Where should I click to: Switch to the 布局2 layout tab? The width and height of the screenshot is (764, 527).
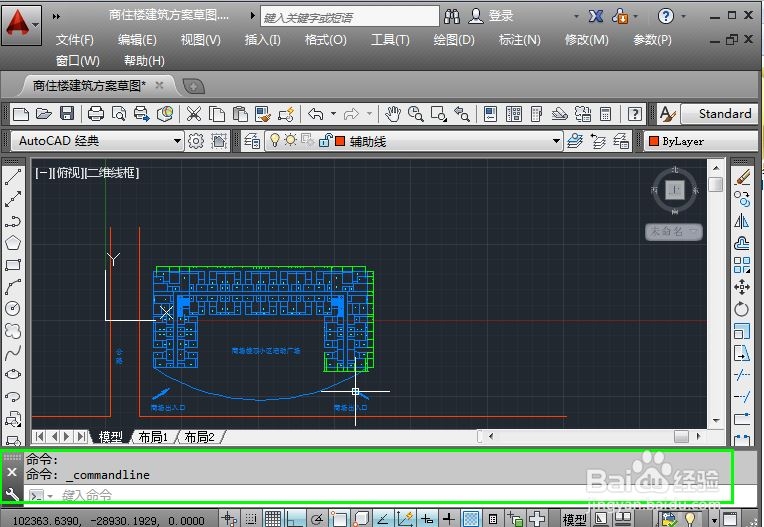coord(199,437)
